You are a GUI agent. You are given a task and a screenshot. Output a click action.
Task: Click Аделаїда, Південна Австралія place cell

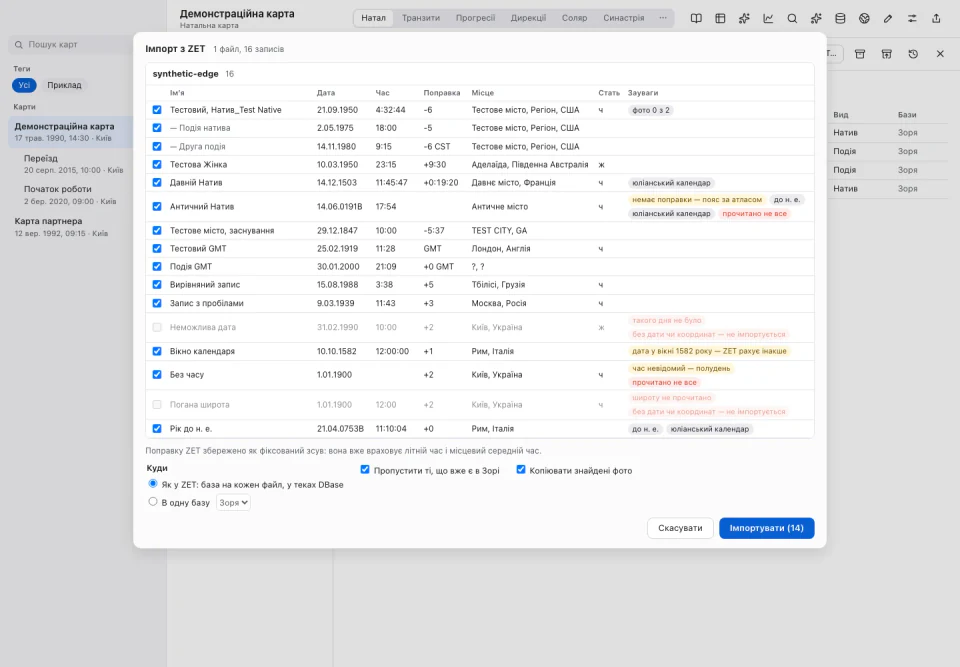[530, 164]
